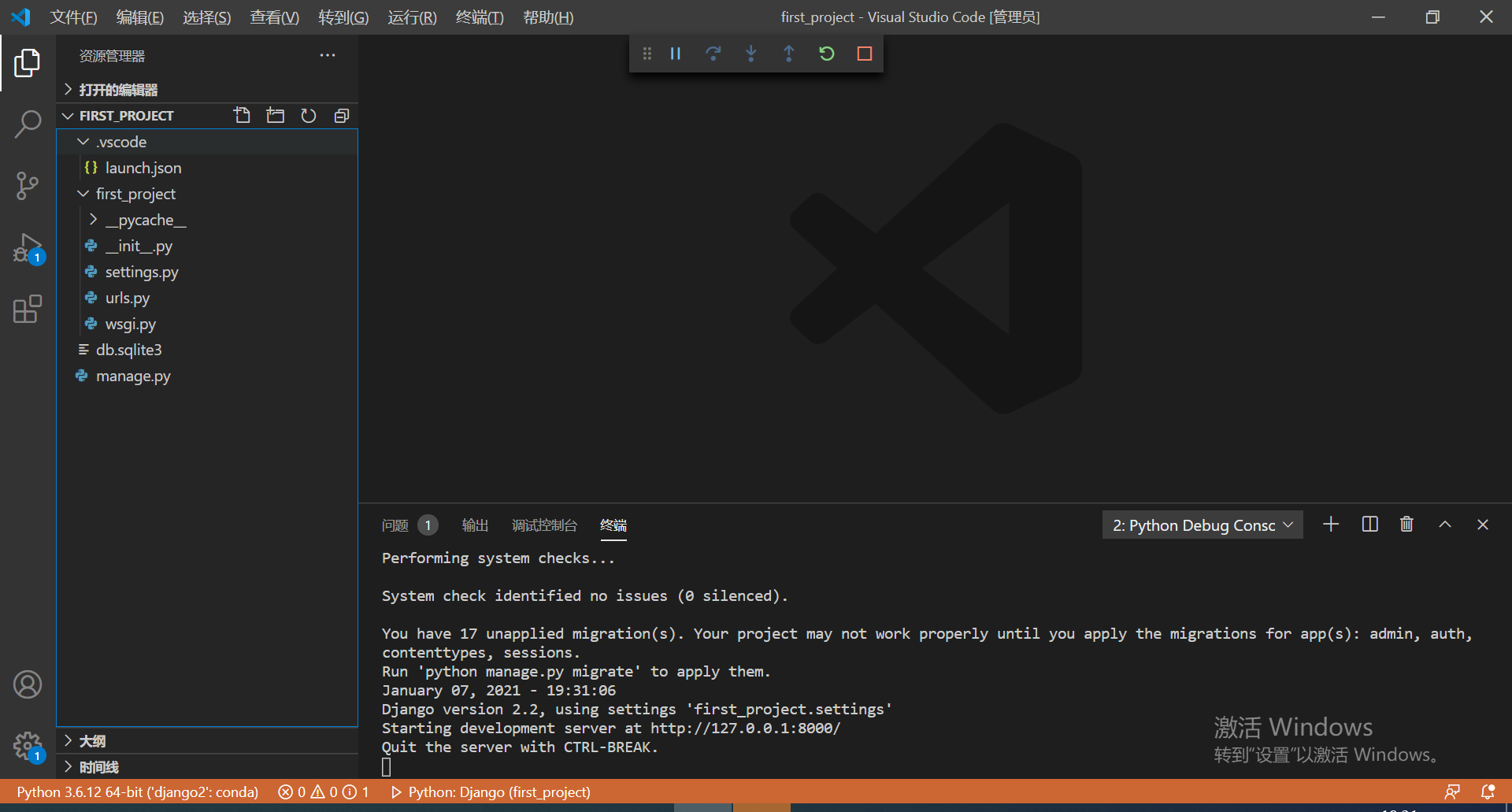
Task: Open the Manage gear icon
Action: pyautogui.click(x=28, y=746)
